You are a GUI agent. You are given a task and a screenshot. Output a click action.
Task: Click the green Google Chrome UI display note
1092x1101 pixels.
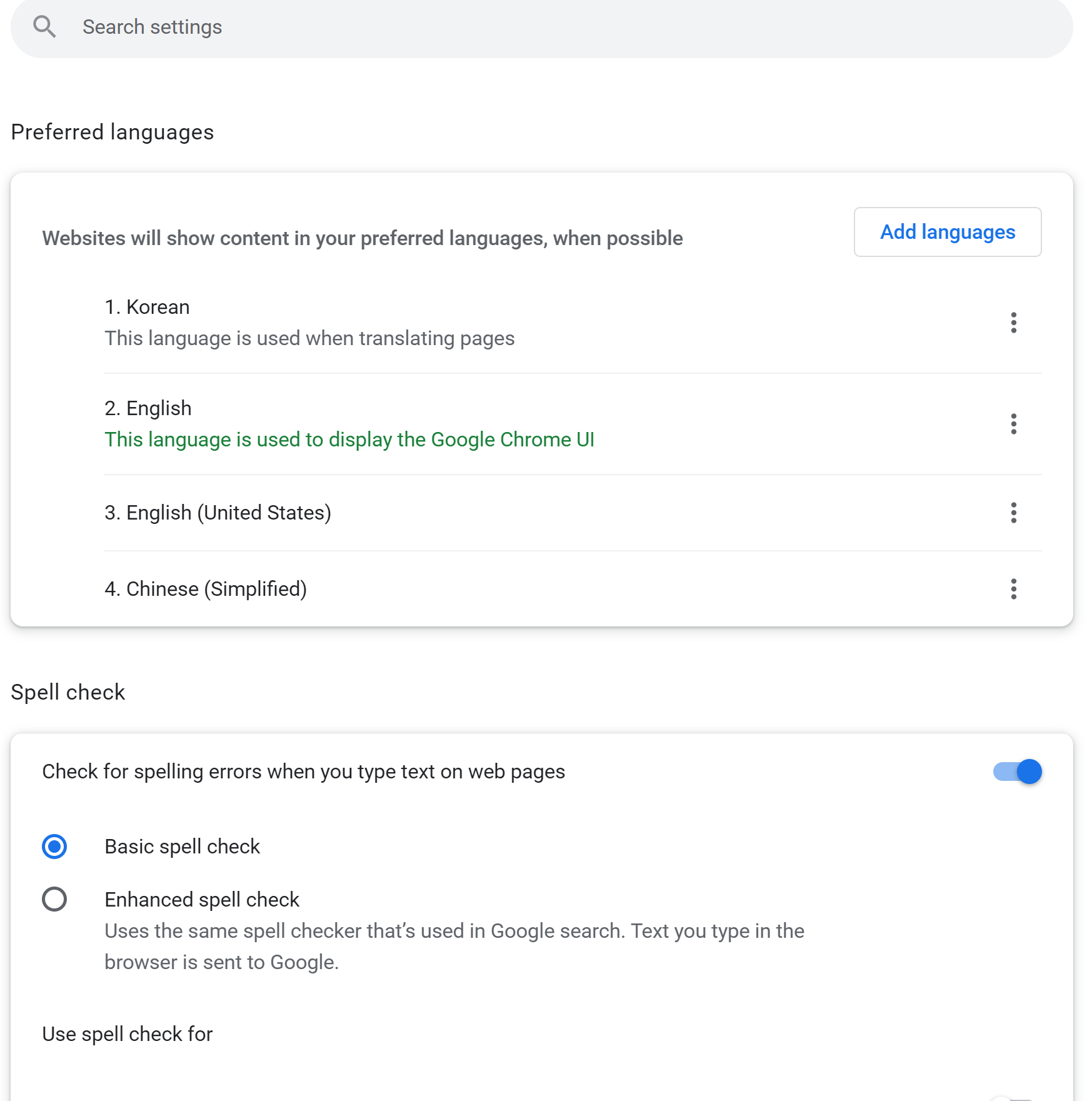349,440
